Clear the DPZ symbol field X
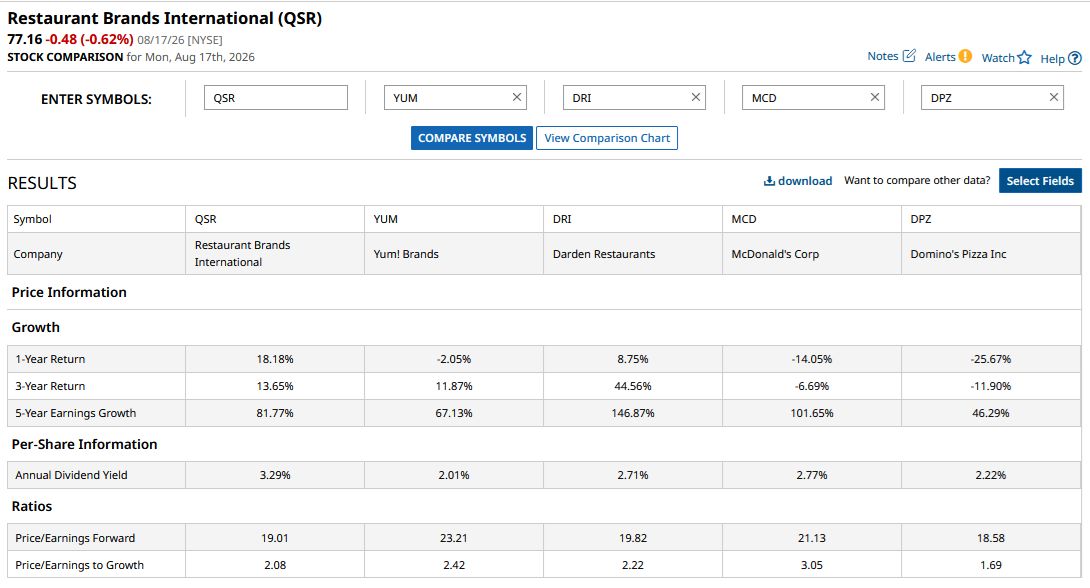The height and width of the screenshot is (588, 1090). pyautogui.click(x=1054, y=97)
